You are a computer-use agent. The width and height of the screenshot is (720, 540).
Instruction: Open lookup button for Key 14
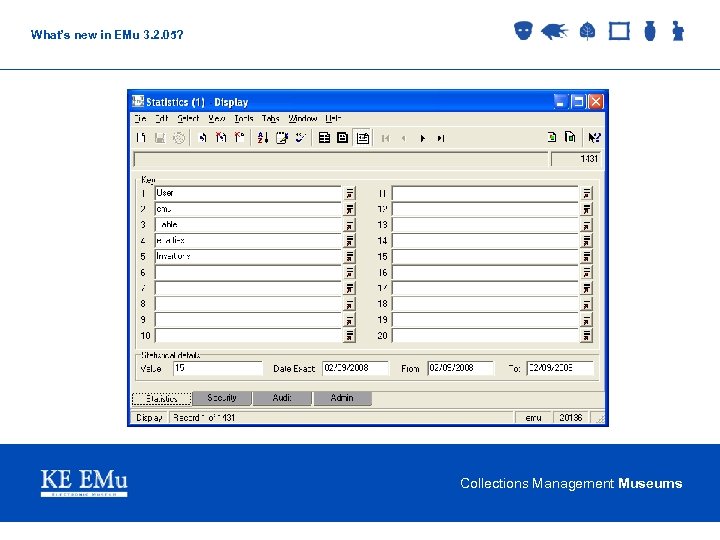point(586,241)
